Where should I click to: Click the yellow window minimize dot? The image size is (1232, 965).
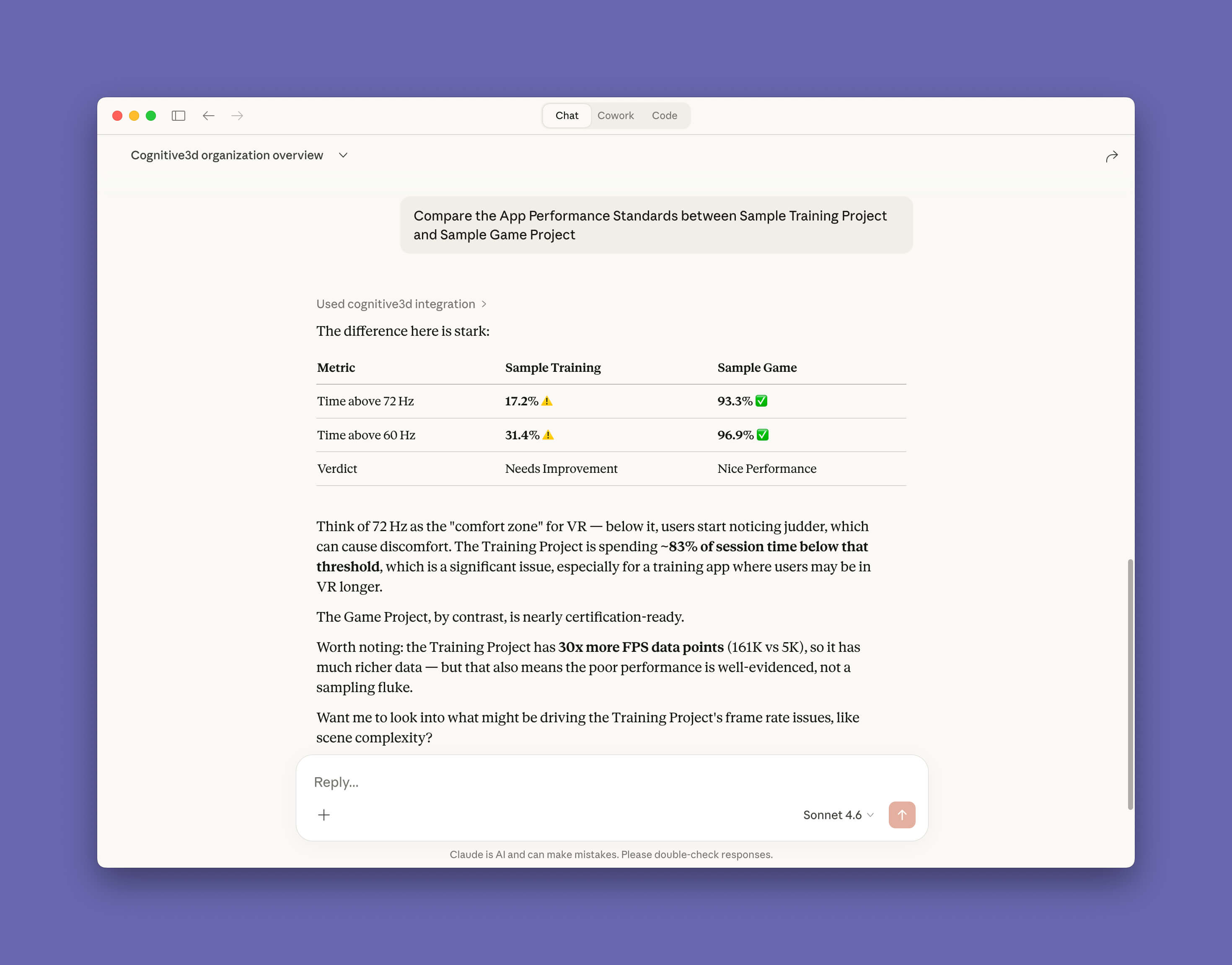coord(134,116)
